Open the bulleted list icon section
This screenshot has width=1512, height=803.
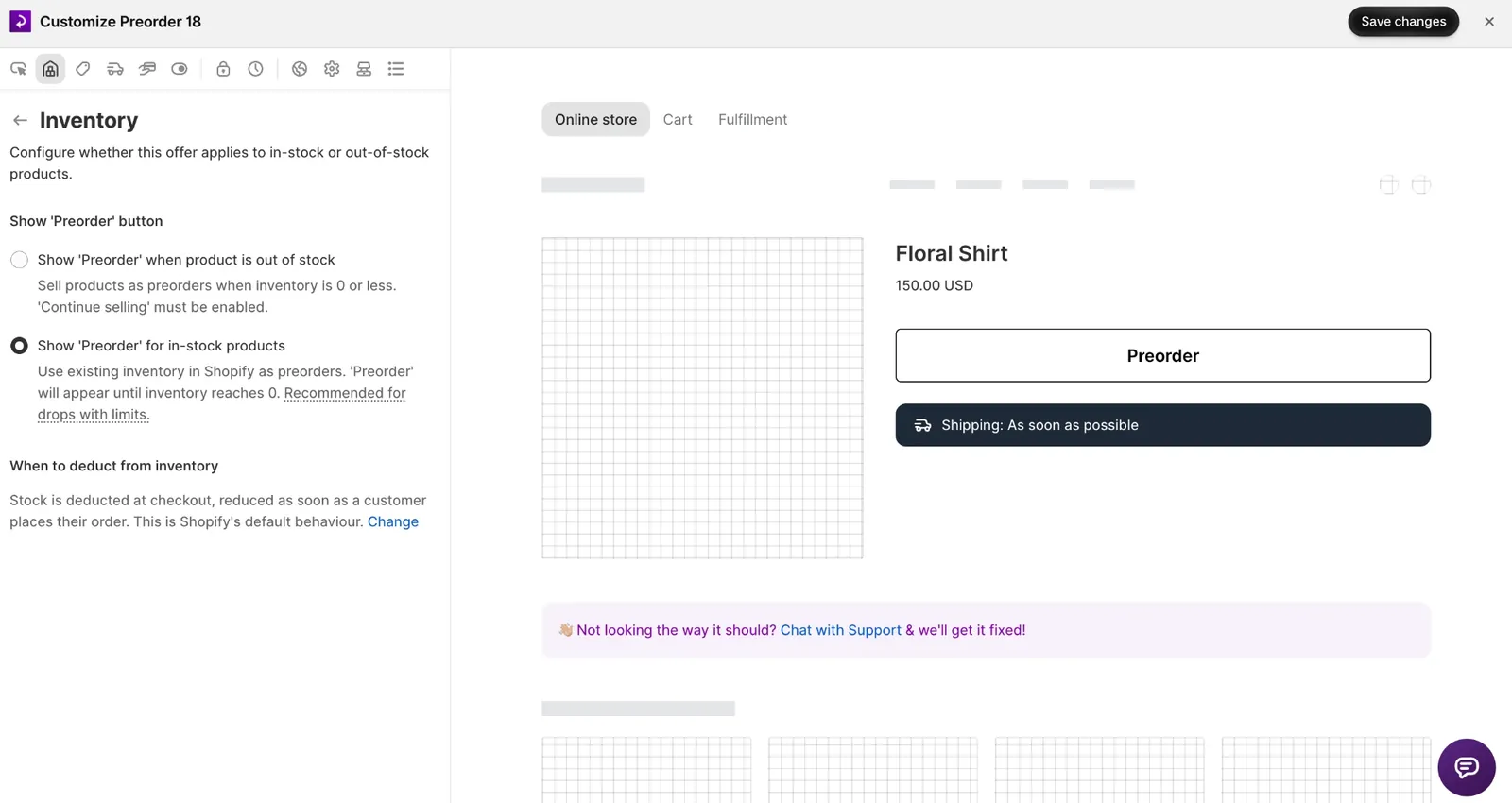point(396,69)
